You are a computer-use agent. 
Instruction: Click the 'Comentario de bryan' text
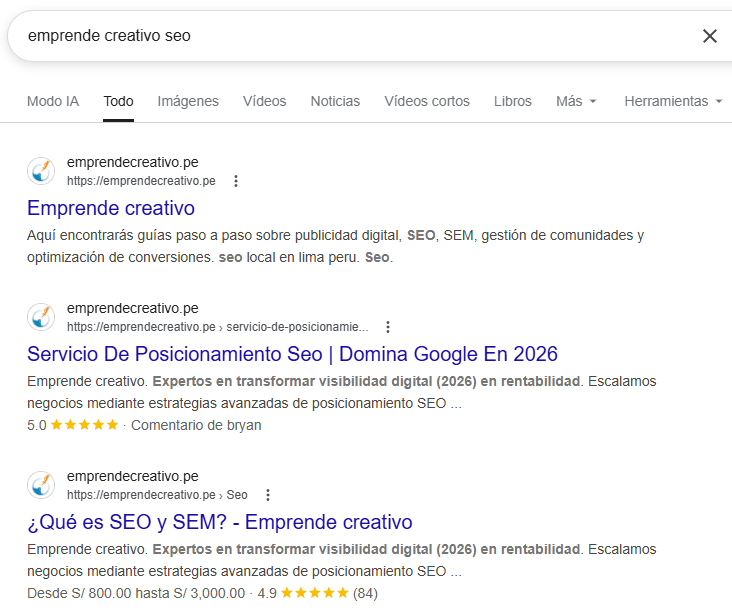click(x=196, y=425)
